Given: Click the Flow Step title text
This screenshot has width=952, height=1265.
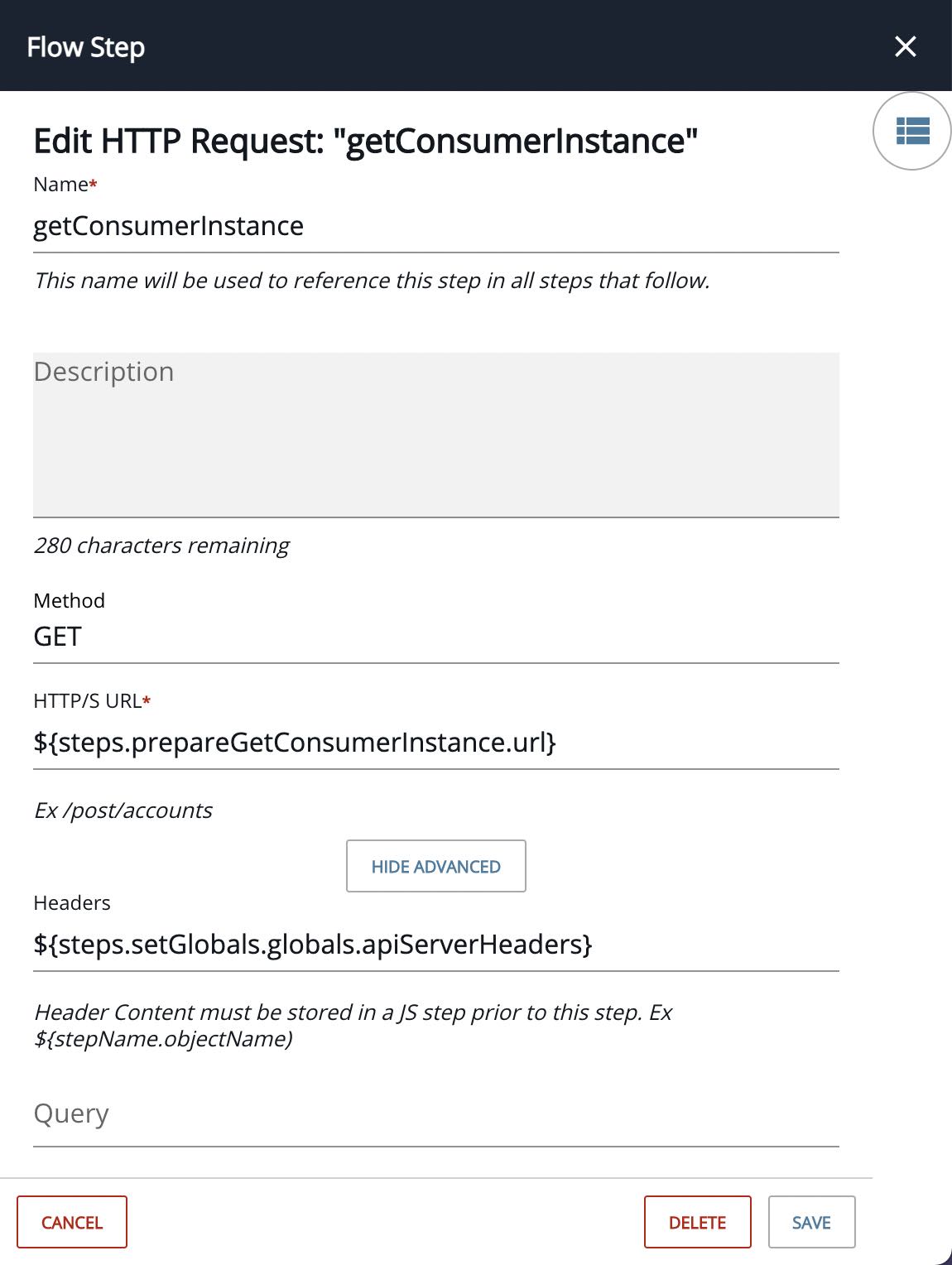Looking at the screenshot, I should [x=86, y=47].
